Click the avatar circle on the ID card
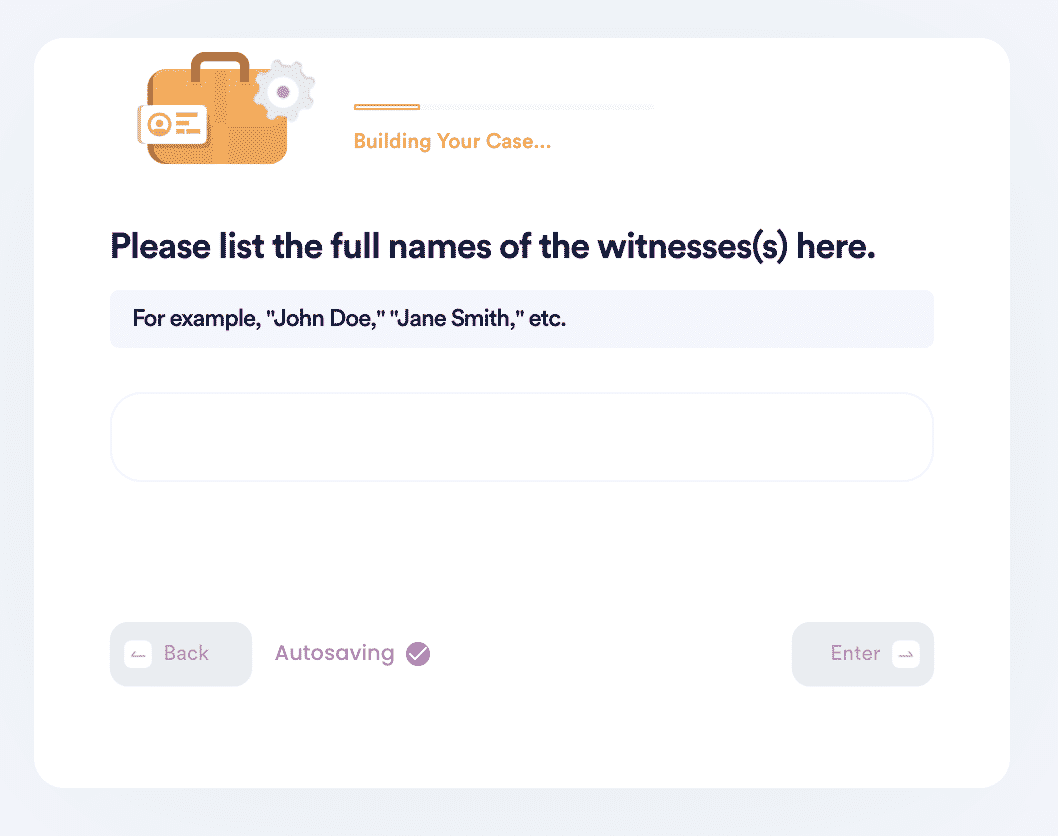The image size is (1058, 836). pos(159,124)
